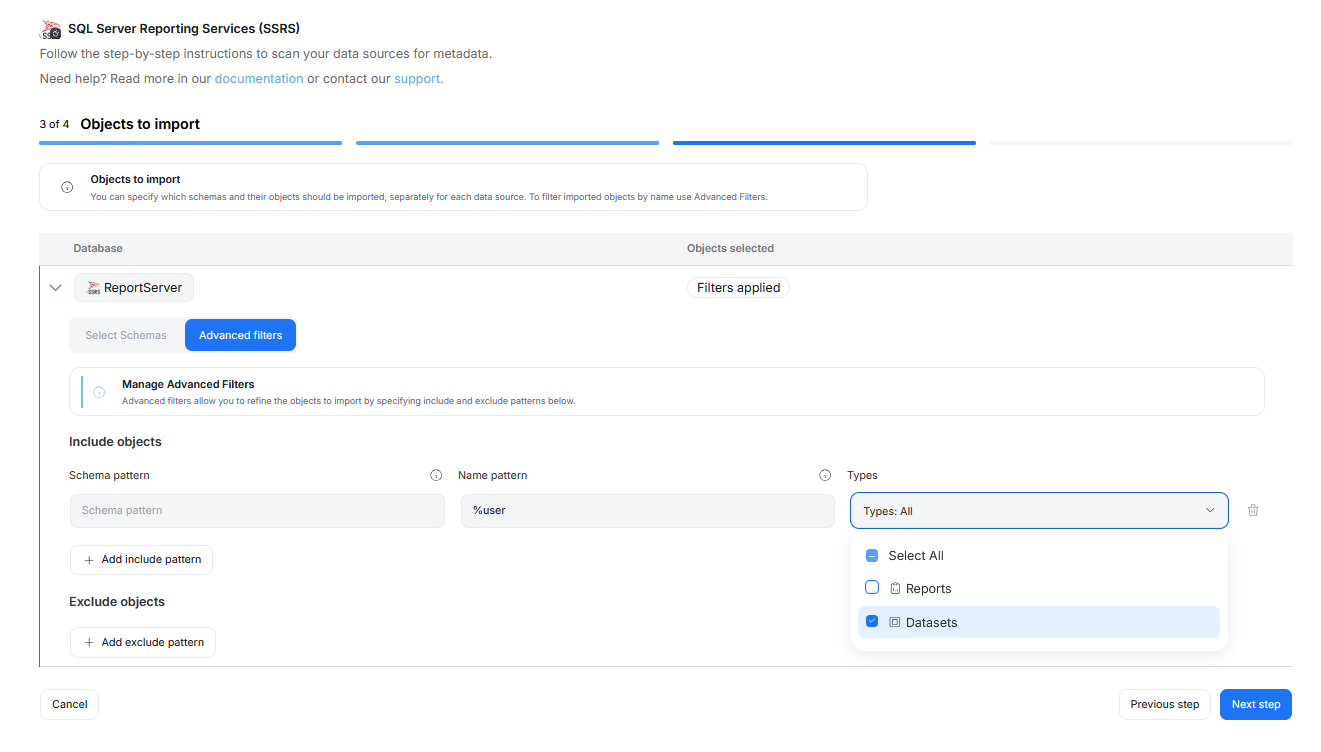Click info icon next to Schema pattern
This screenshot has height=752, width=1321.
coord(436,476)
